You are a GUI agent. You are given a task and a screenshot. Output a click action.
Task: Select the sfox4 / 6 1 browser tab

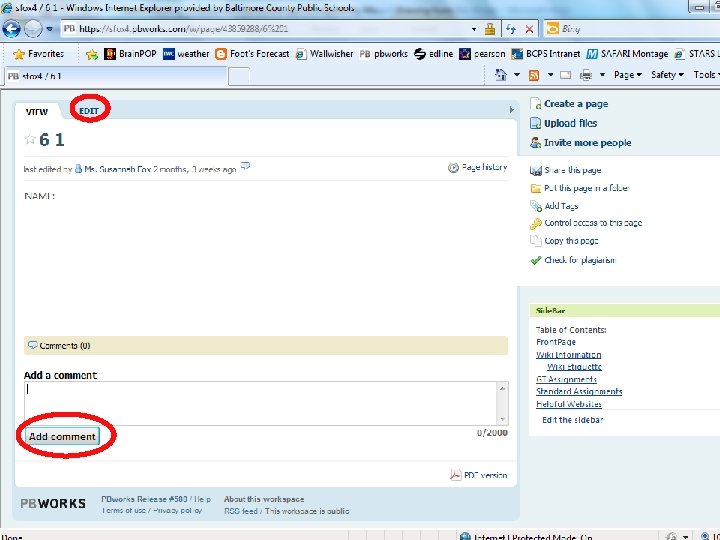(116, 76)
